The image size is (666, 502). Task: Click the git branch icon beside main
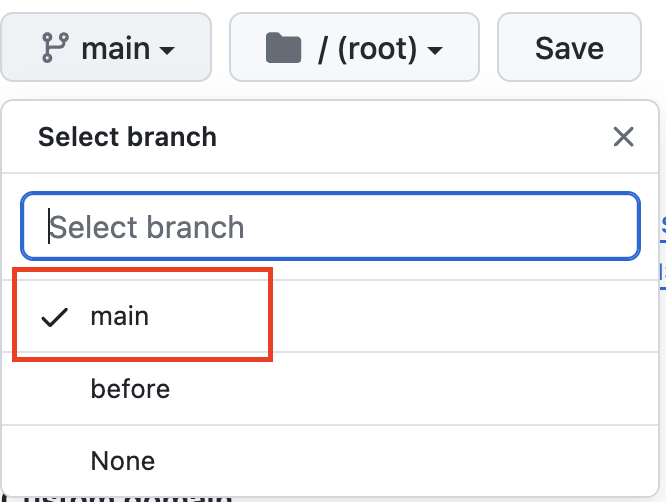click(x=55, y=48)
